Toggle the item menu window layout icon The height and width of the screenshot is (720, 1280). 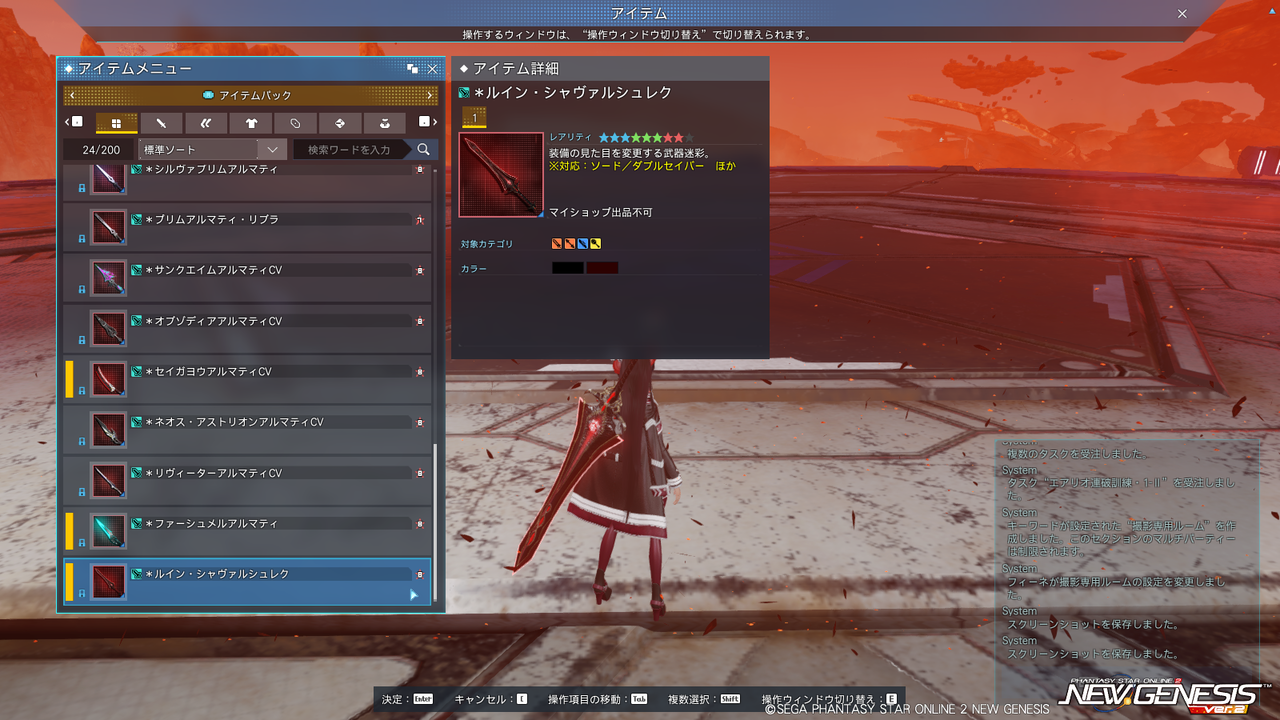[x=413, y=69]
